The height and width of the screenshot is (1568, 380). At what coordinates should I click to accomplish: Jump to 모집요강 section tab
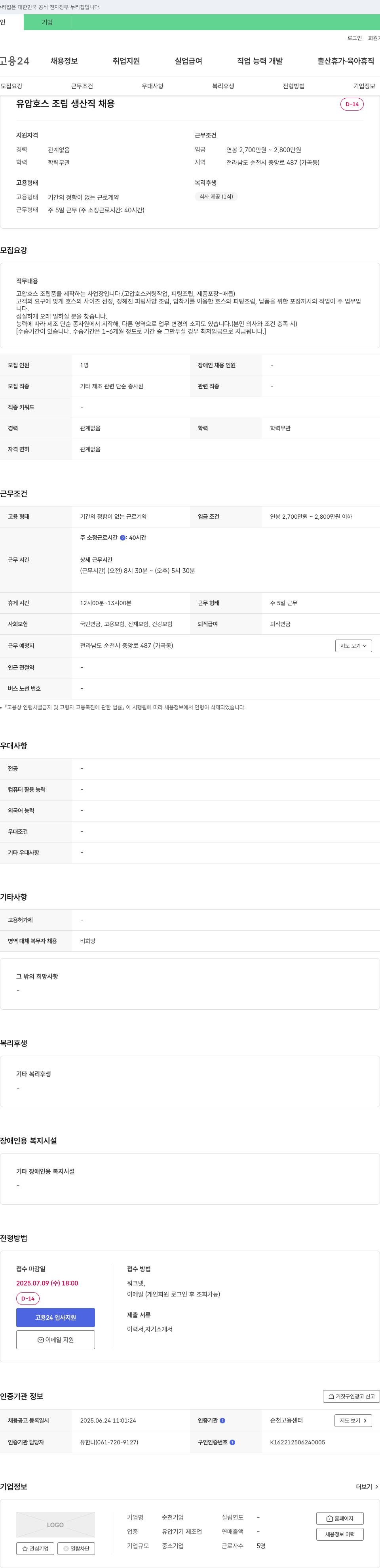click(11, 86)
